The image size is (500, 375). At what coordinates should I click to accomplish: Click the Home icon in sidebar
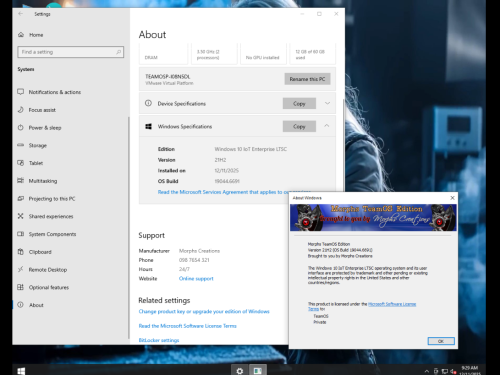pos(21,35)
